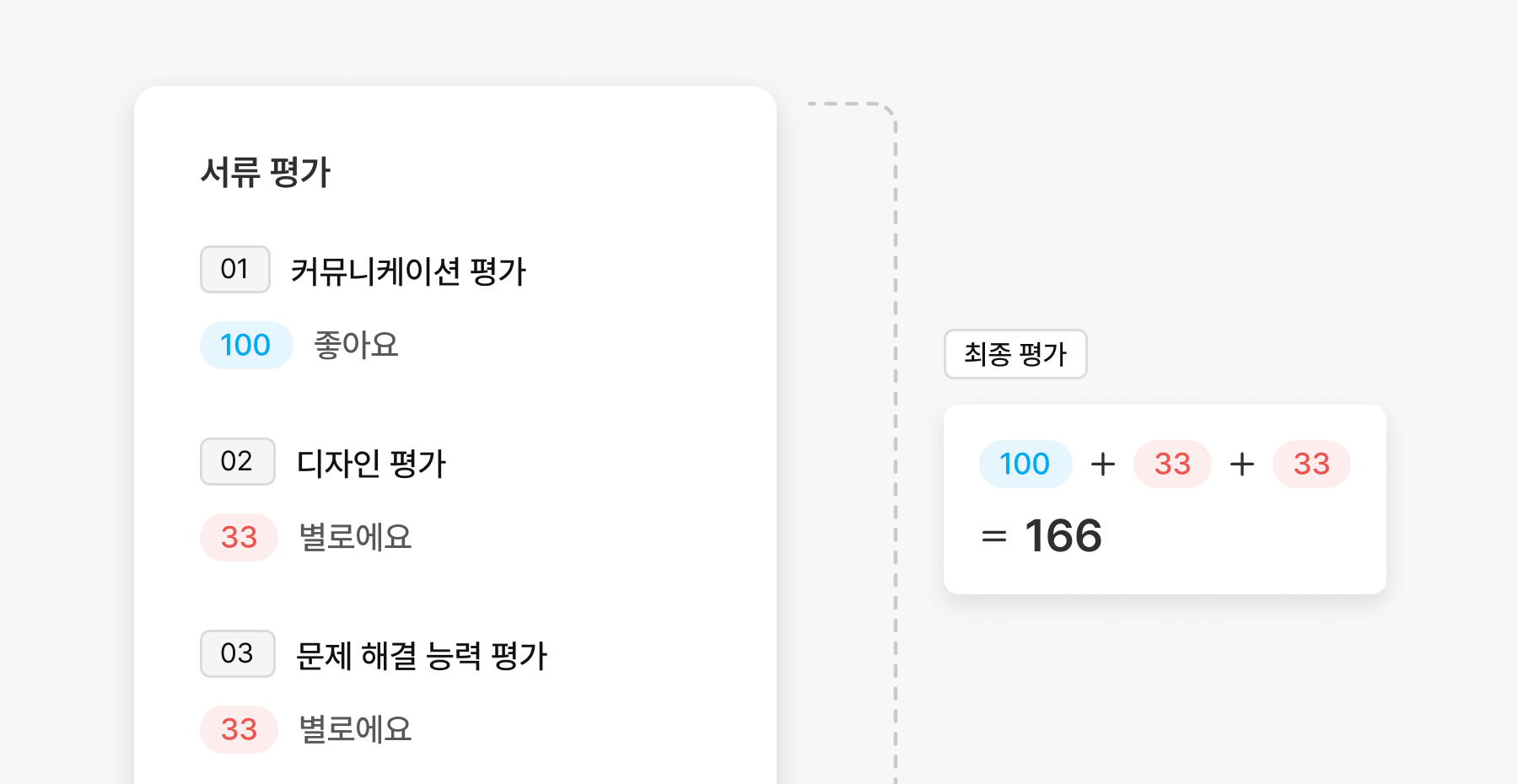
Task: Click the red 33 score under 디자인 평가
Action: (239, 537)
